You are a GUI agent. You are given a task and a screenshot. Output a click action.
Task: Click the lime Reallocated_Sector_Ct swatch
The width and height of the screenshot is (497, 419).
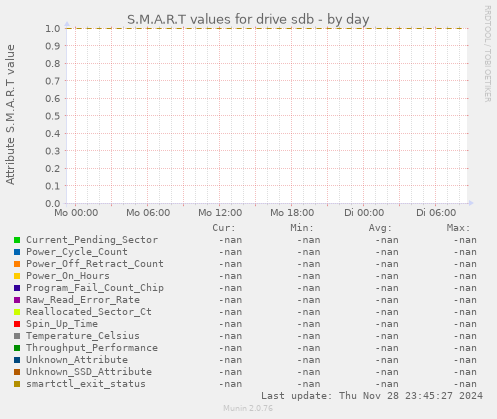(x=17, y=312)
